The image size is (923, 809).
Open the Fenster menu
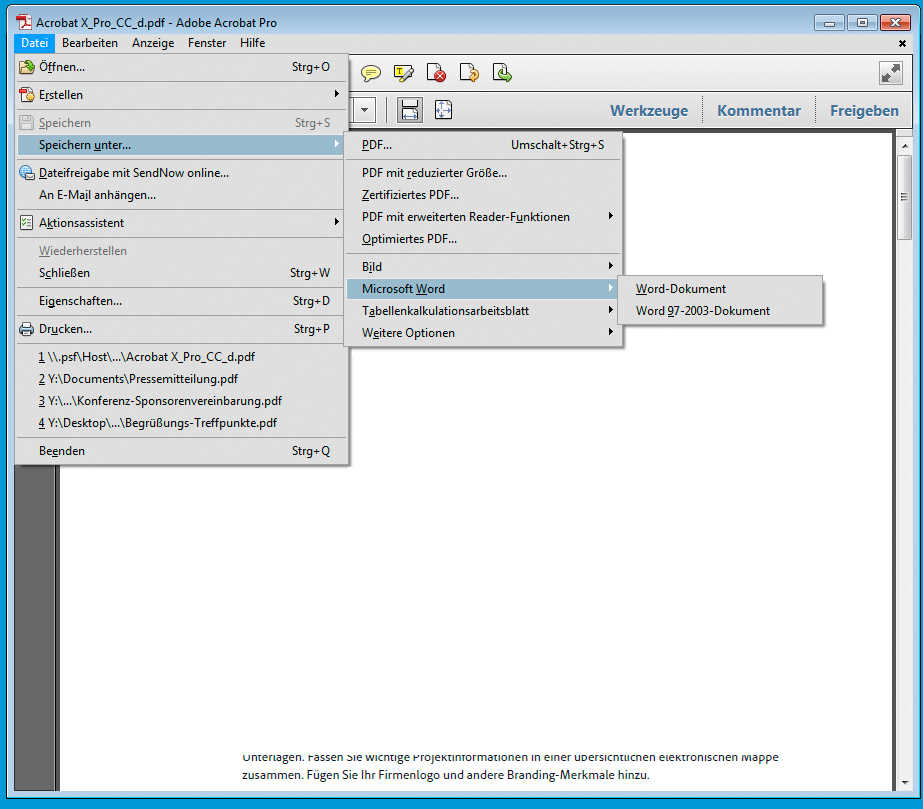click(207, 43)
